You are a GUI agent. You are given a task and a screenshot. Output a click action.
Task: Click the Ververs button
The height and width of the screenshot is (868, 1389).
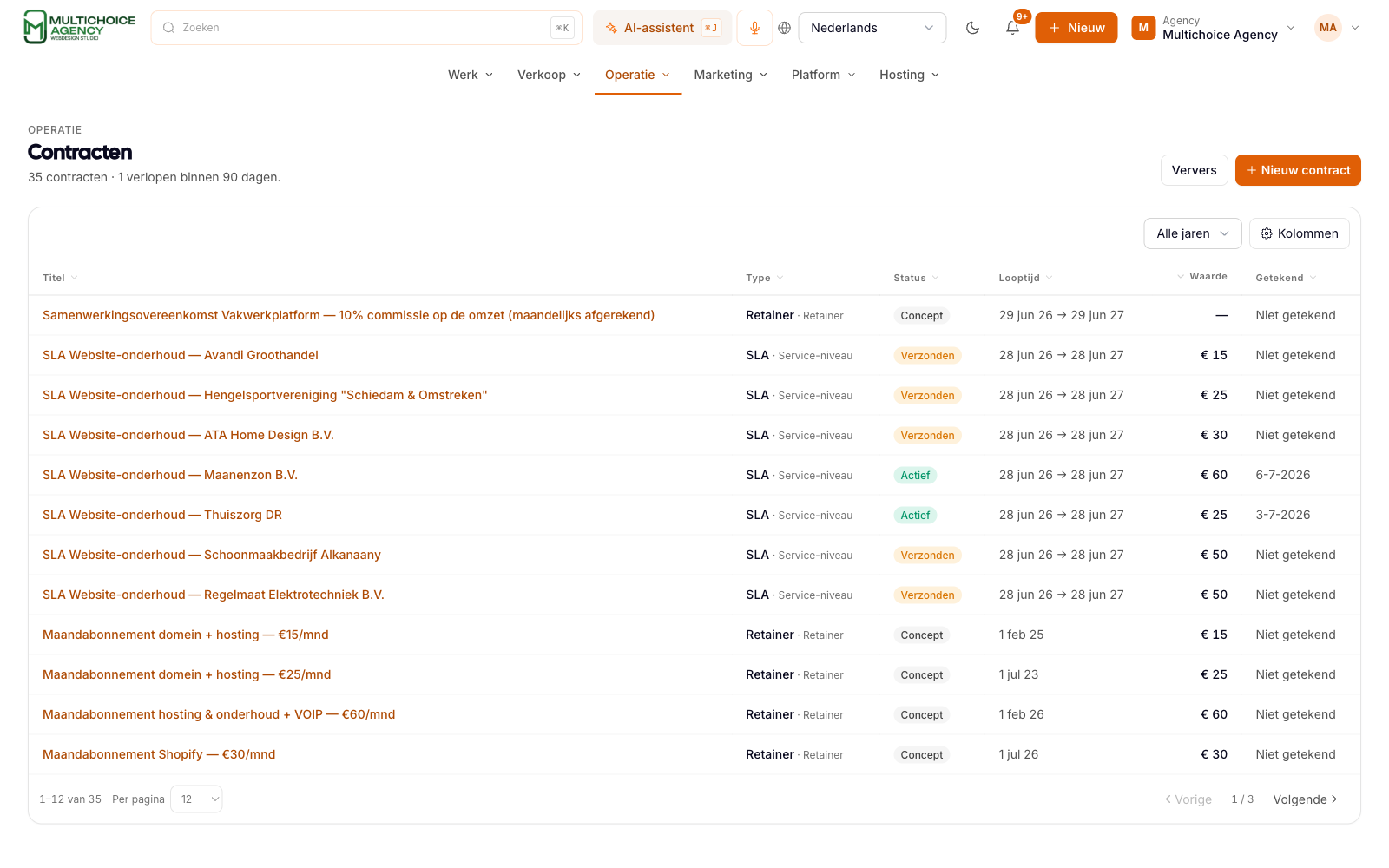pyautogui.click(x=1194, y=170)
